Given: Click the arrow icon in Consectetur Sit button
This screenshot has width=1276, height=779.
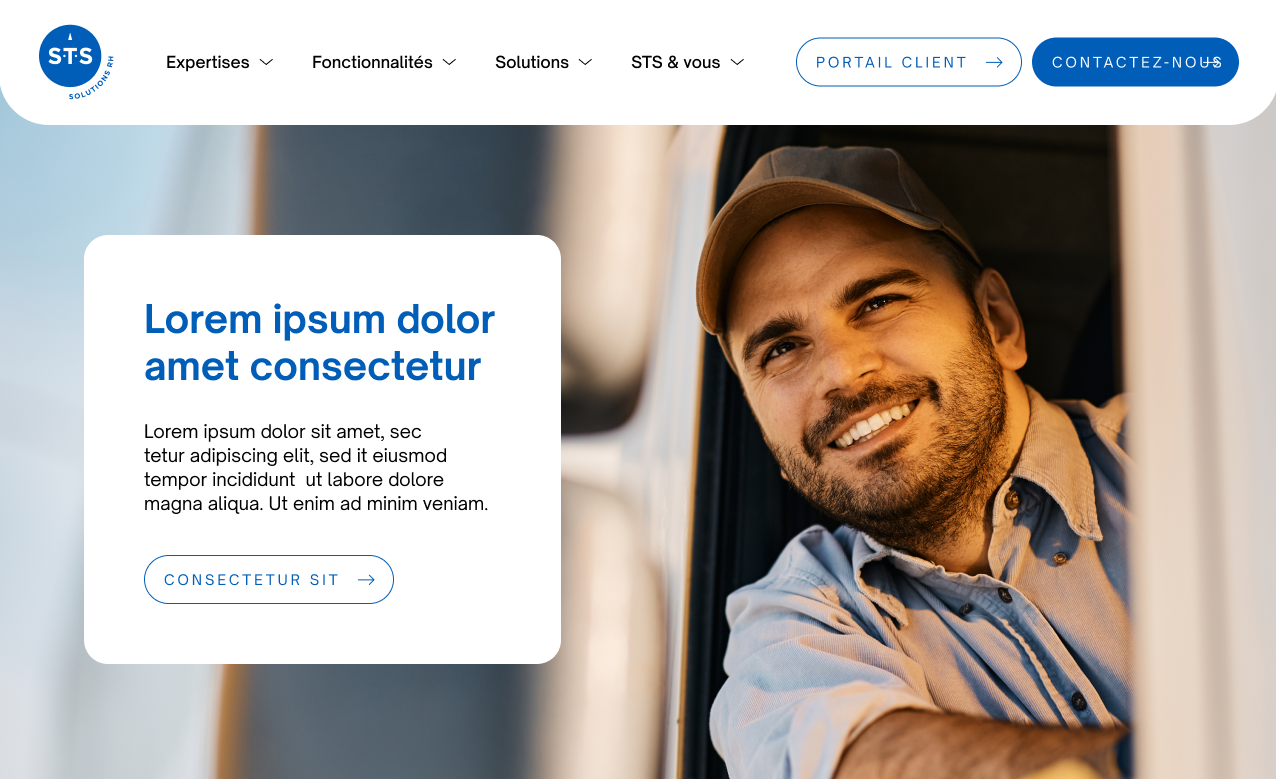Looking at the screenshot, I should click(x=366, y=580).
